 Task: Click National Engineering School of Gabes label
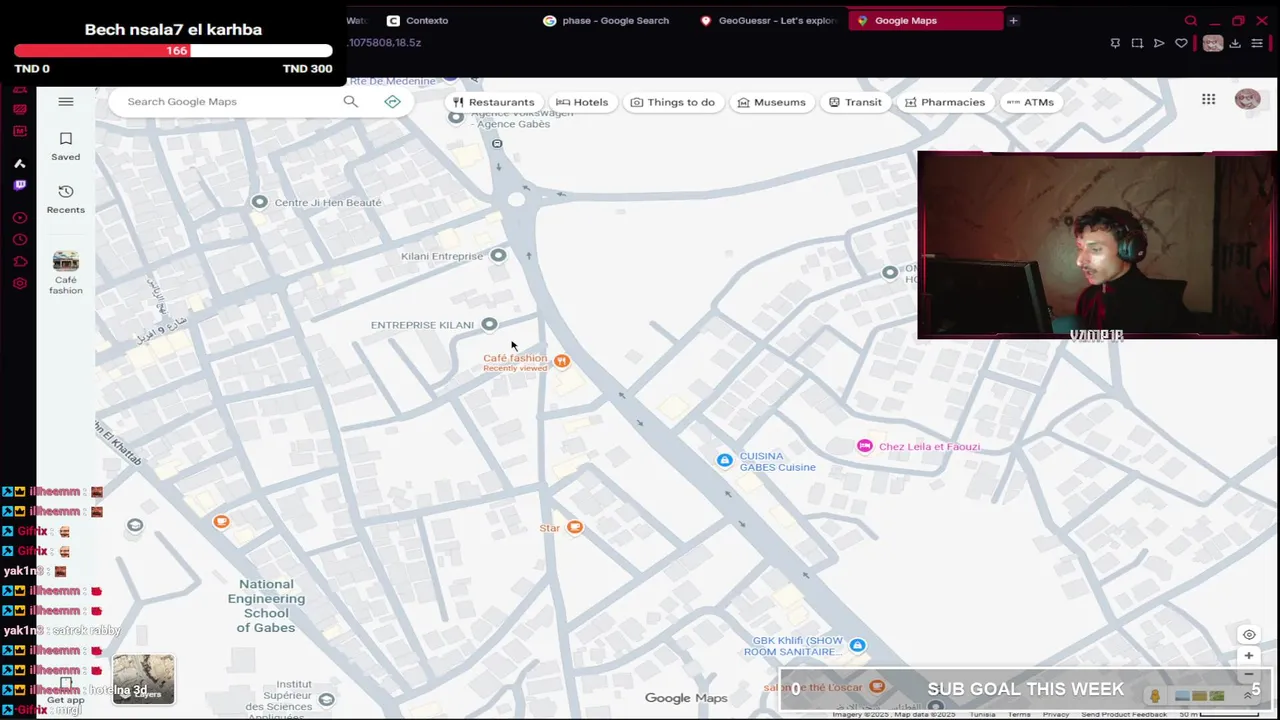(x=266, y=606)
